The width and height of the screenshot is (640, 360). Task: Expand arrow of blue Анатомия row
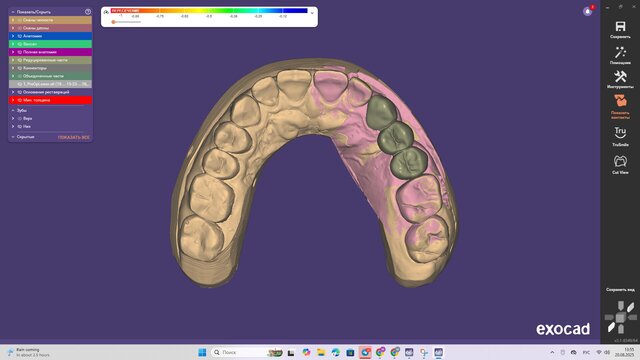13,36
